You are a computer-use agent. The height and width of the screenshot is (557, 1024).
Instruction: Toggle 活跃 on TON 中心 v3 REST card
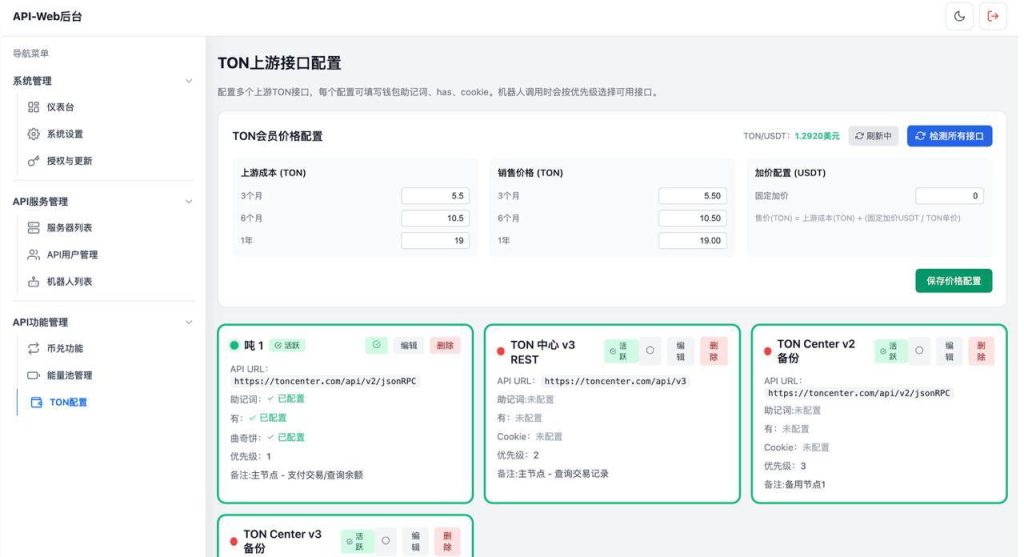pyautogui.click(x=619, y=351)
